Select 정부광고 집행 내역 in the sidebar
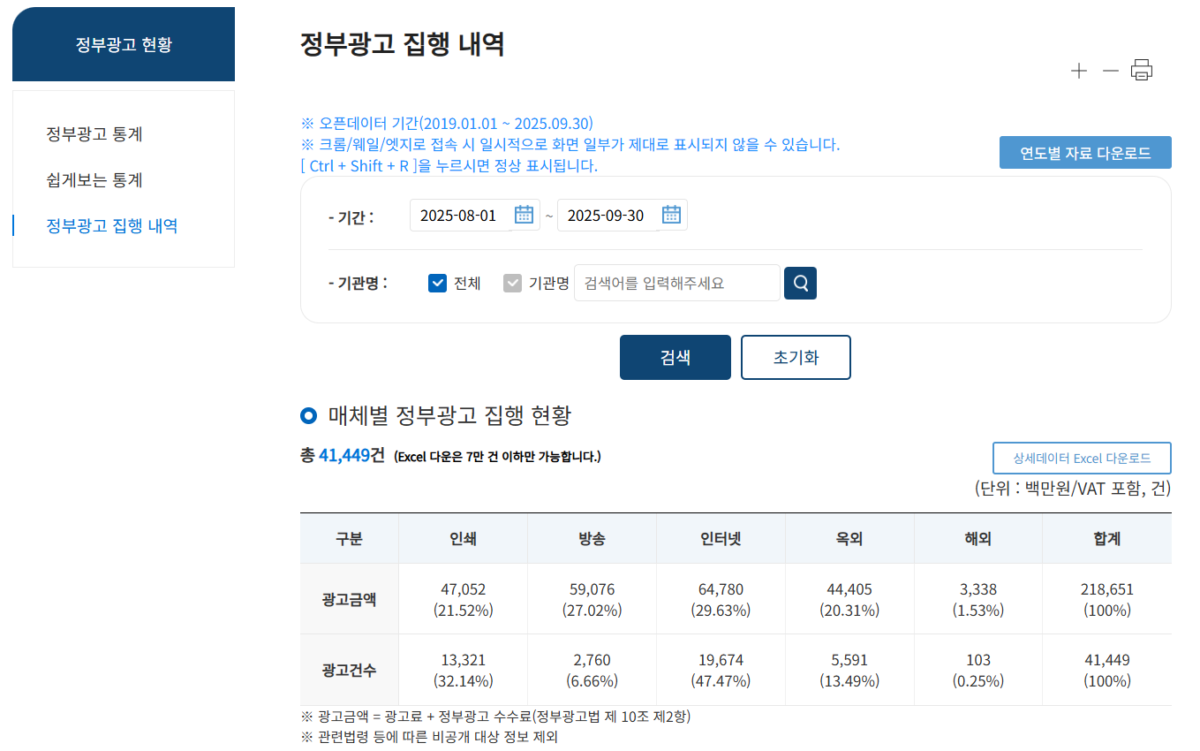 tap(111, 226)
